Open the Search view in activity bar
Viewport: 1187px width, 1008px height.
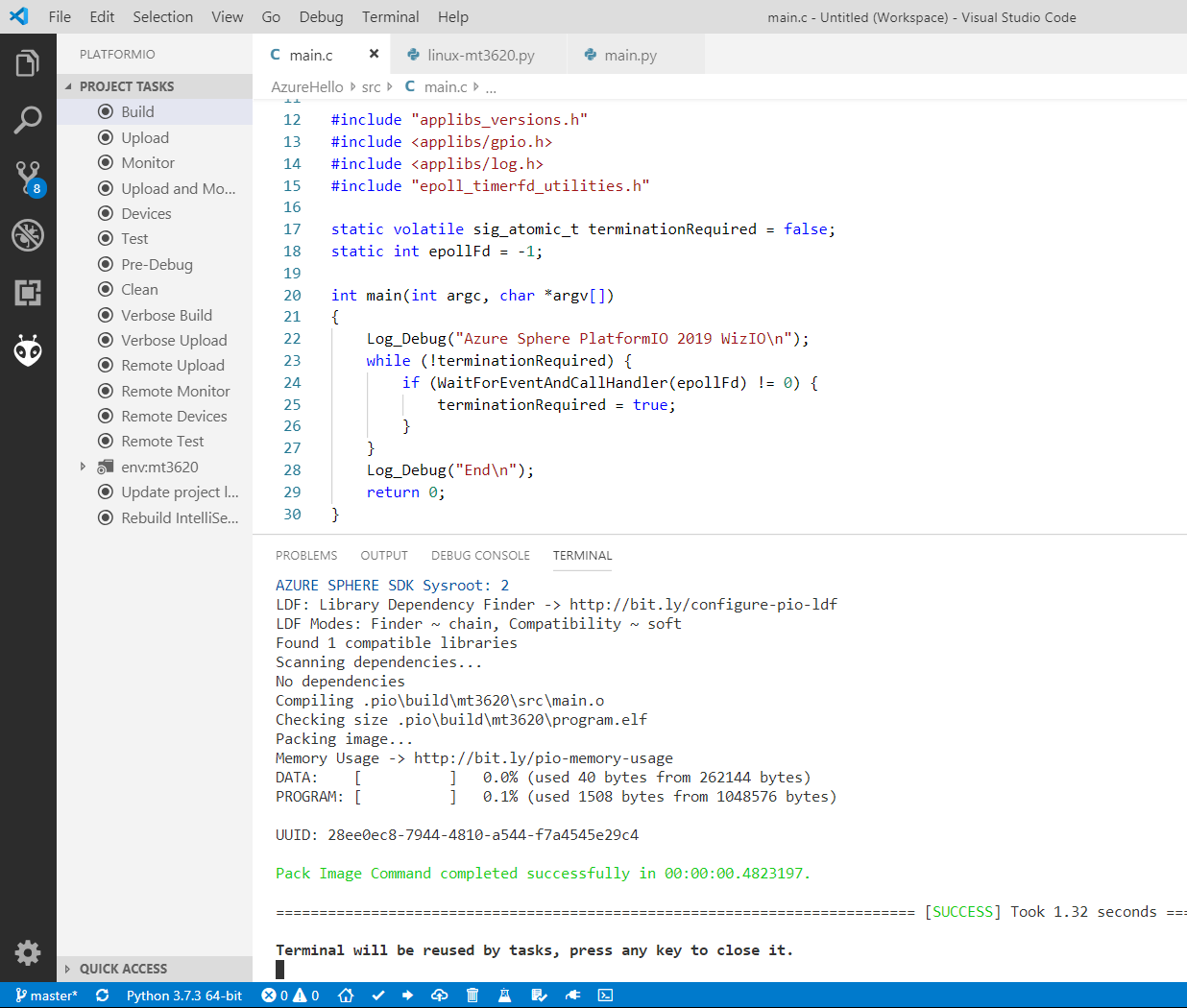28,121
